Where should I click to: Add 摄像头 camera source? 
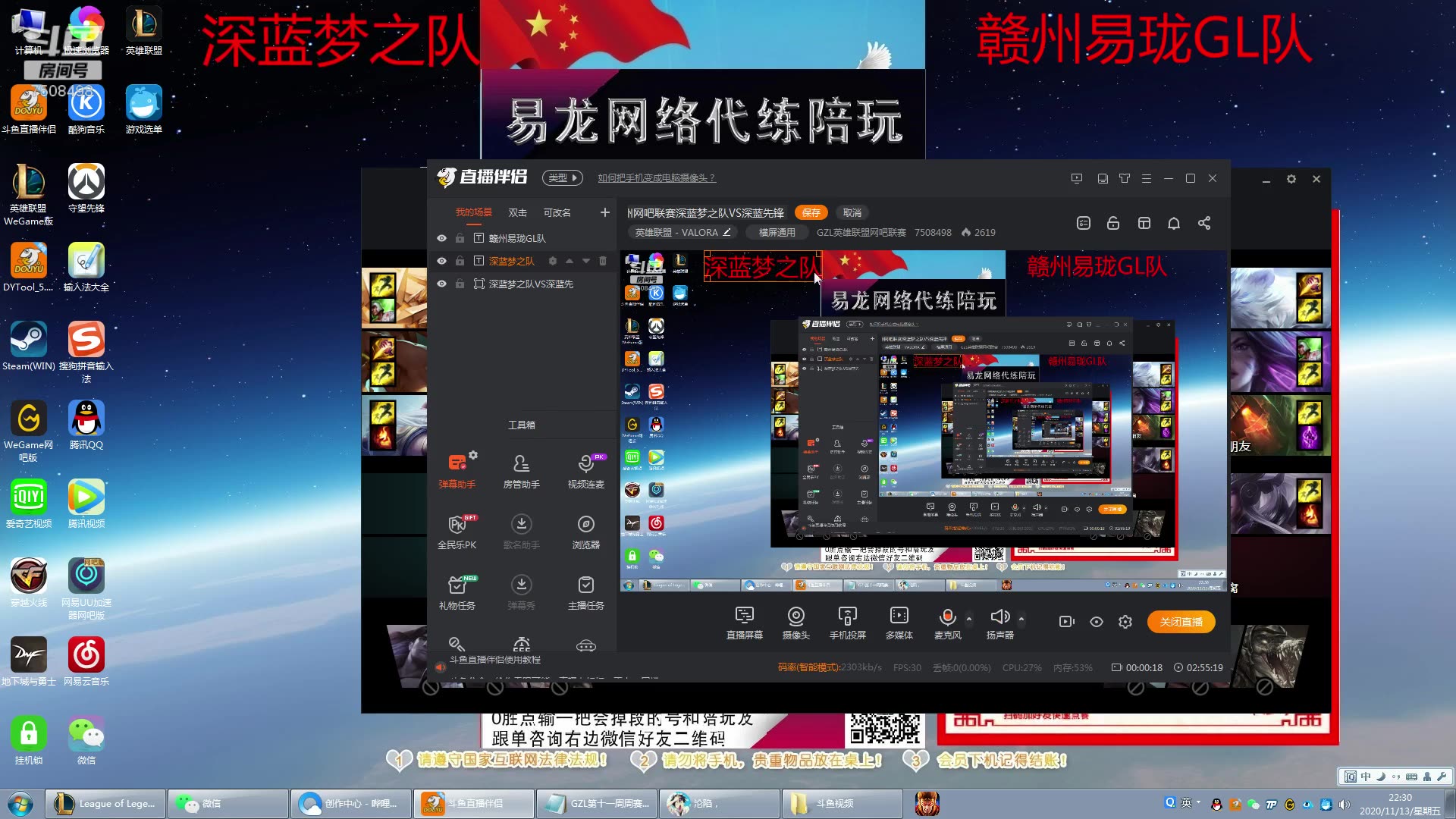click(795, 623)
